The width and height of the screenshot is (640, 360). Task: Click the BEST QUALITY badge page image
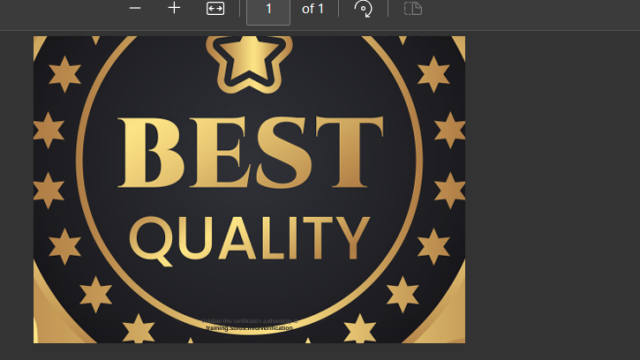click(249, 189)
